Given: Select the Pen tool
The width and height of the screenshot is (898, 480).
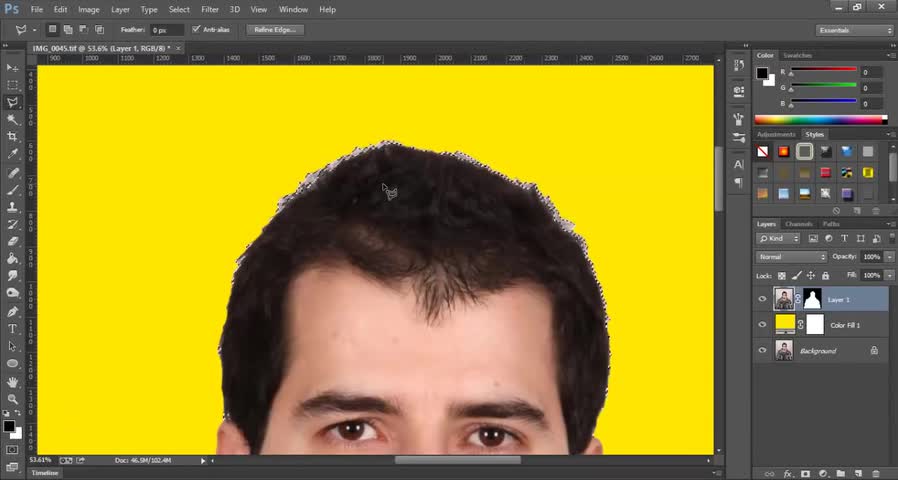Looking at the screenshot, I should coord(12,312).
